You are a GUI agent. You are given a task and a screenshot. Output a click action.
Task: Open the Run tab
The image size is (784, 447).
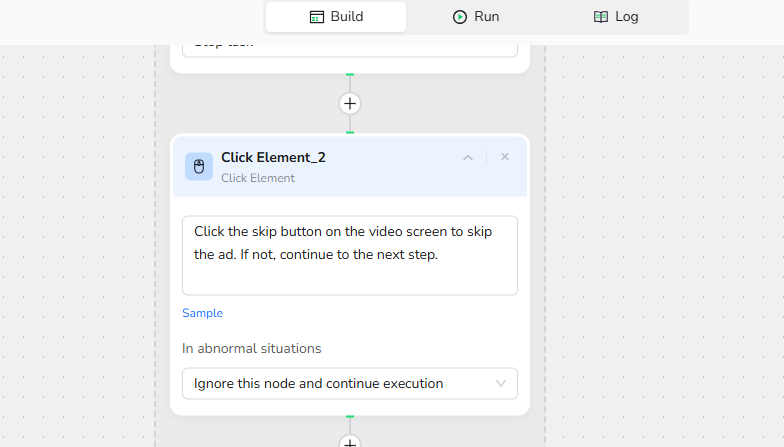476,17
